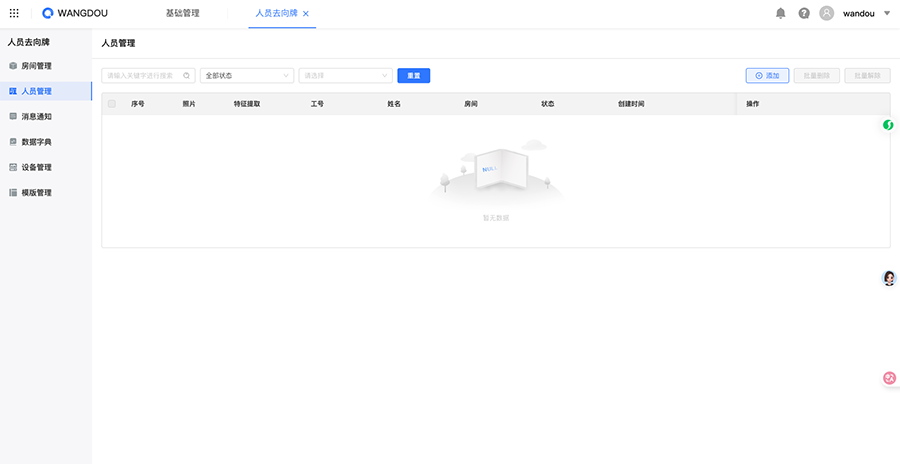Click the 操作 column header
The height and width of the screenshot is (464, 900).
click(x=752, y=104)
